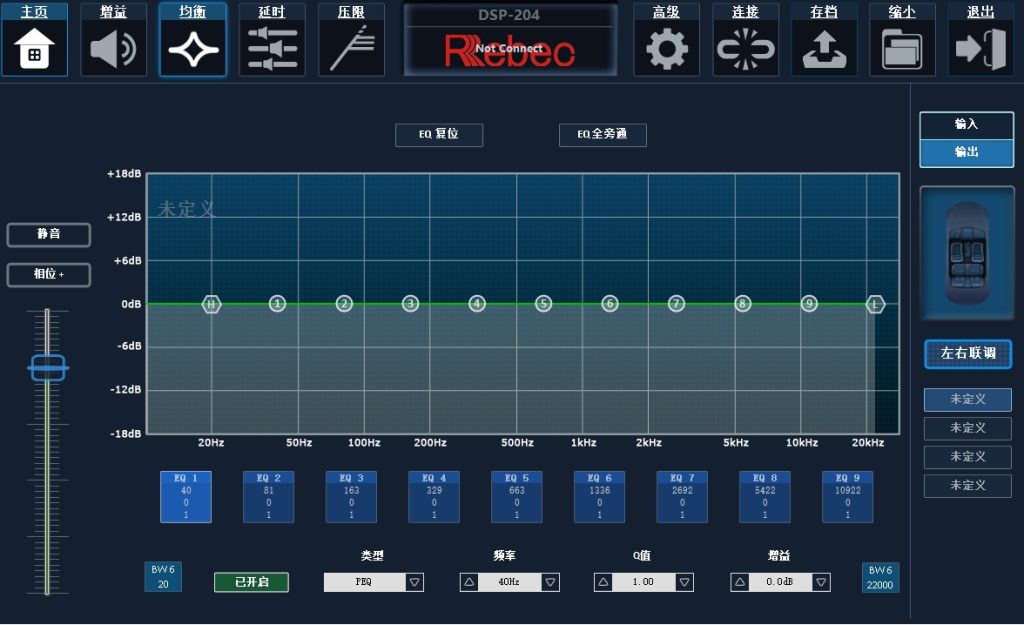This screenshot has height=625, width=1024.
Task: Select the fourth 未定义 channel button
Action: tap(968, 486)
